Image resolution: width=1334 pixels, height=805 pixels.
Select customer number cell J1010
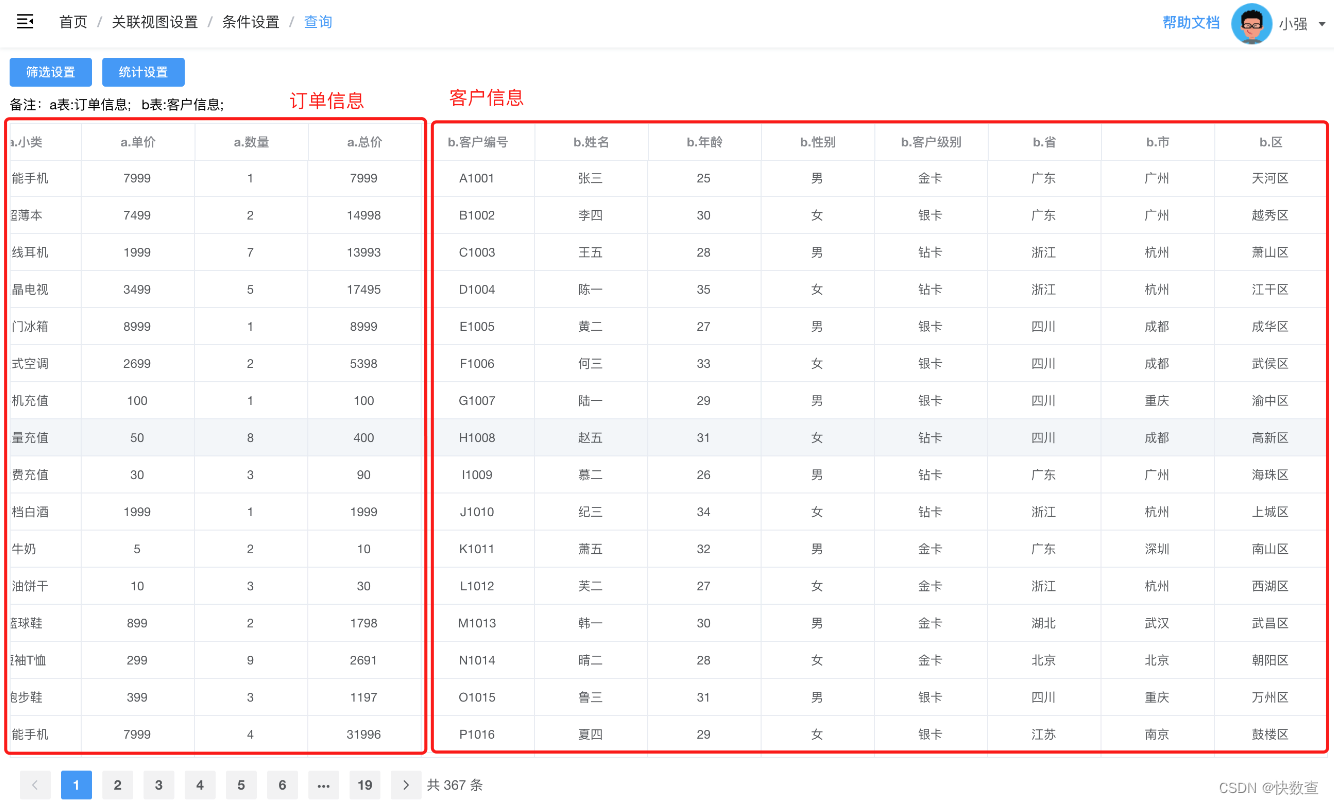click(477, 511)
